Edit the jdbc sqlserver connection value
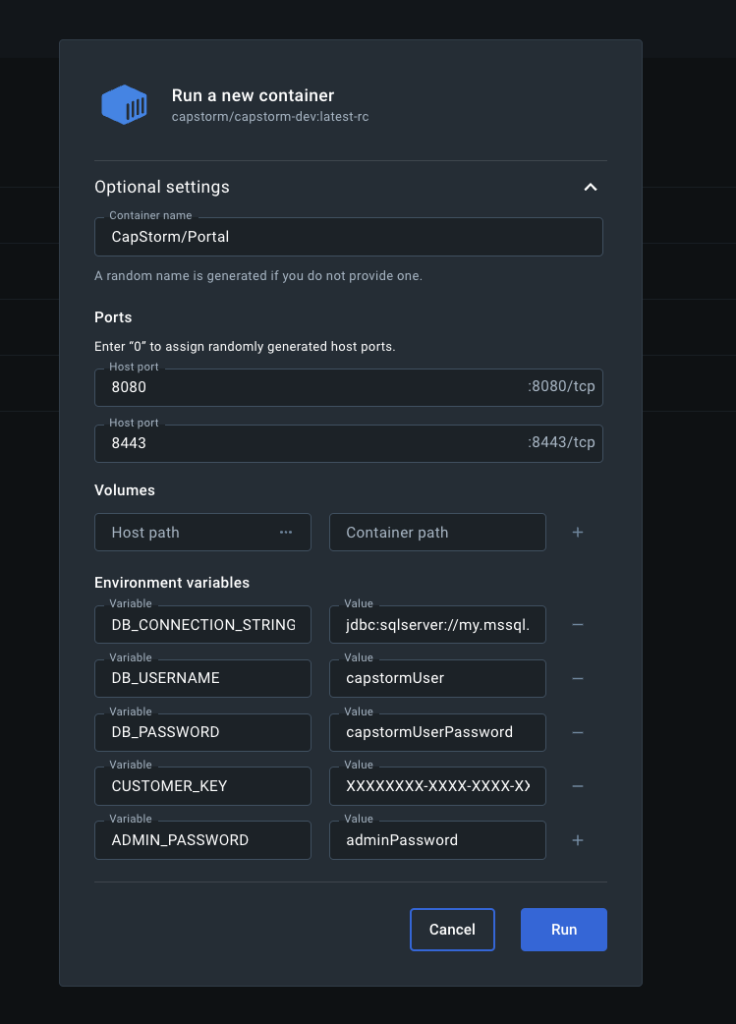 pyautogui.click(x=437, y=624)
